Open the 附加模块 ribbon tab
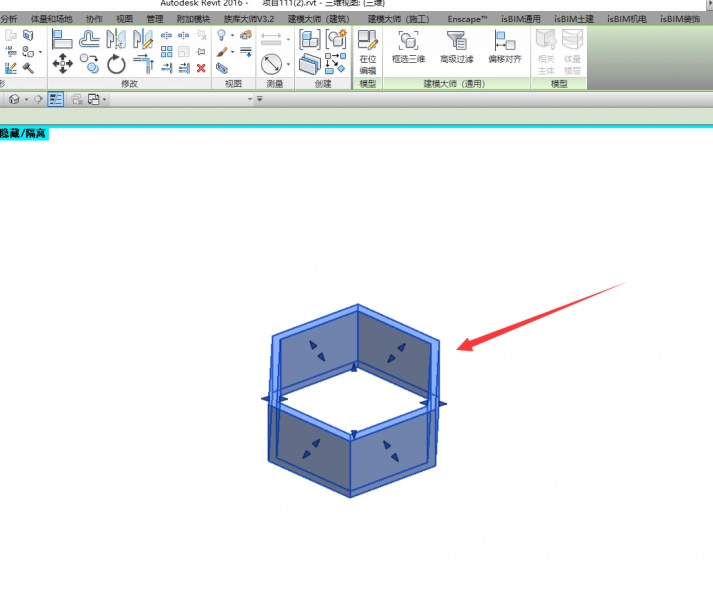The width and height of the screenshot is (713, 600). 193,19
